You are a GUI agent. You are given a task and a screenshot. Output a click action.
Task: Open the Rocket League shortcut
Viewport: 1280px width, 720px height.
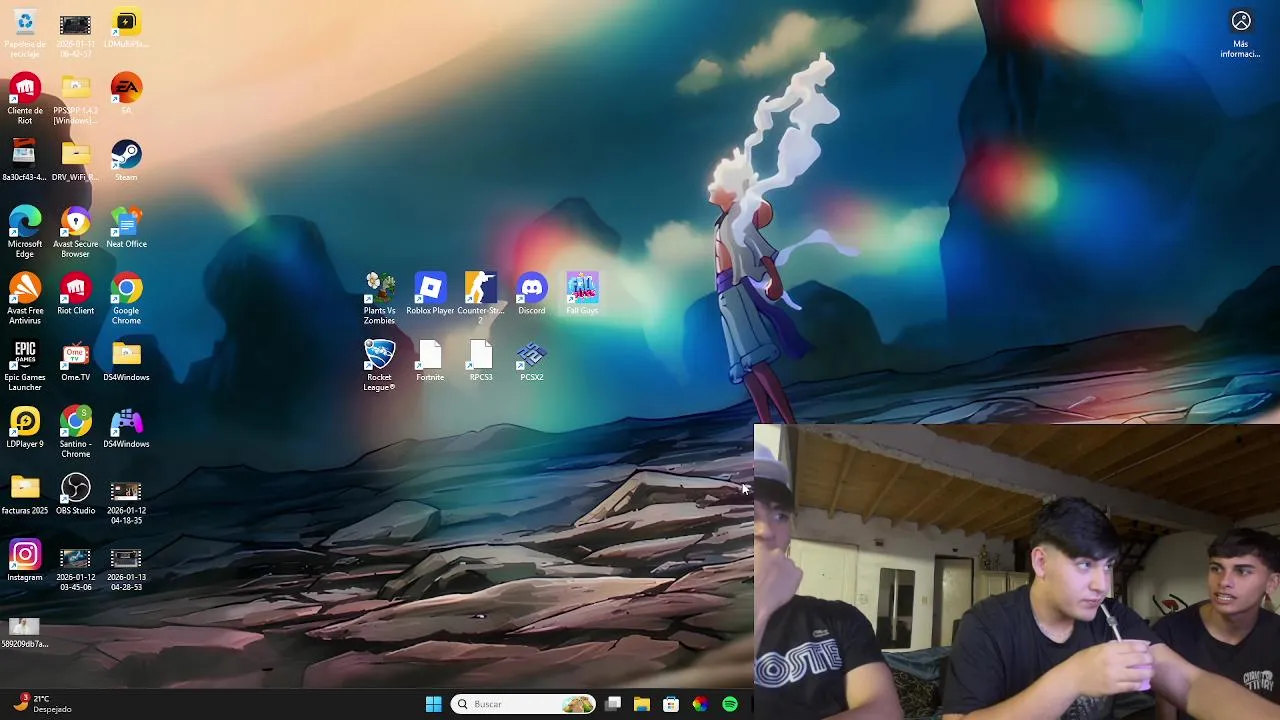(x=380, y=365)
